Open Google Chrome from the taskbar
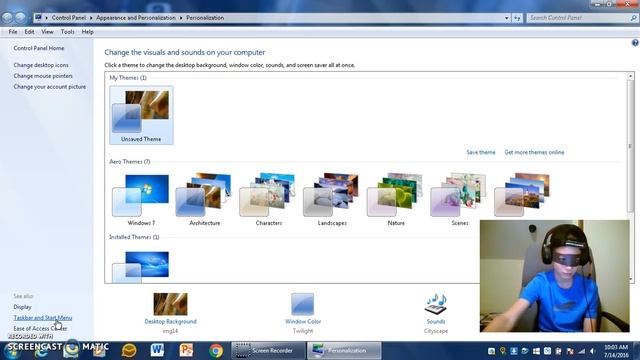Viewport: 640px width, 360px height. 216,351
